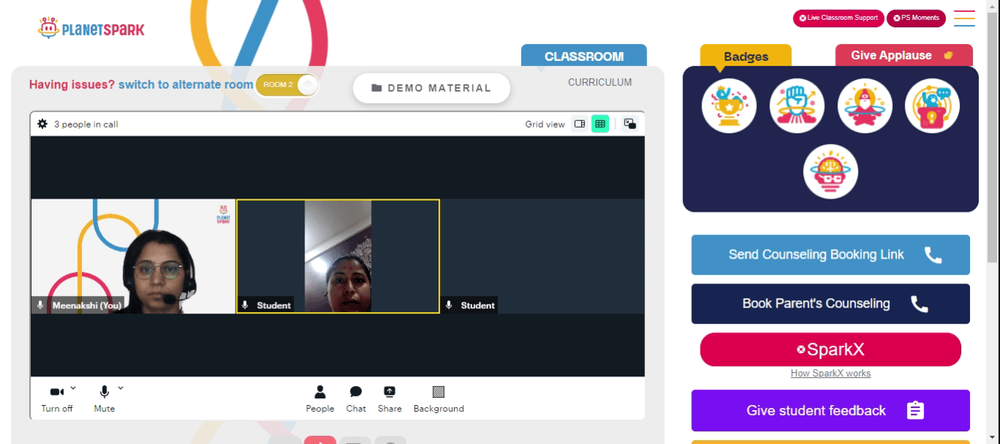Image resolution: width=1000 pixels, height=444 pixels.
Task: Turn off the camera
Action: (x=57, y=399)
